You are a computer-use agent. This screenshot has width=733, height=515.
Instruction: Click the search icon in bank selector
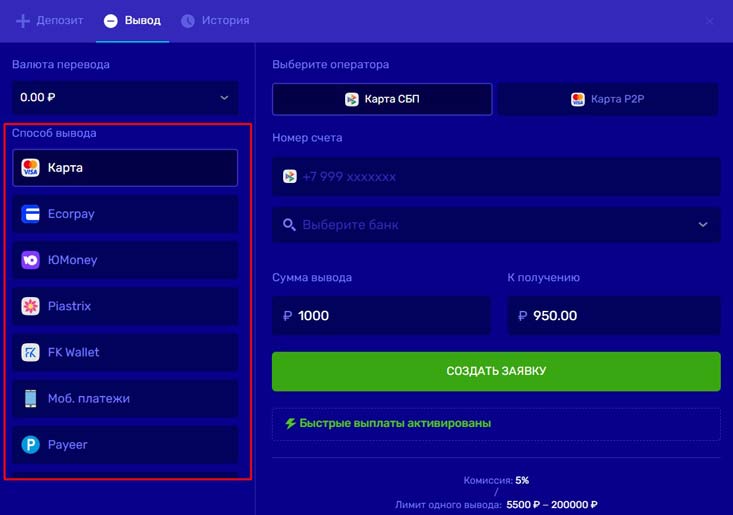(289, 225)
